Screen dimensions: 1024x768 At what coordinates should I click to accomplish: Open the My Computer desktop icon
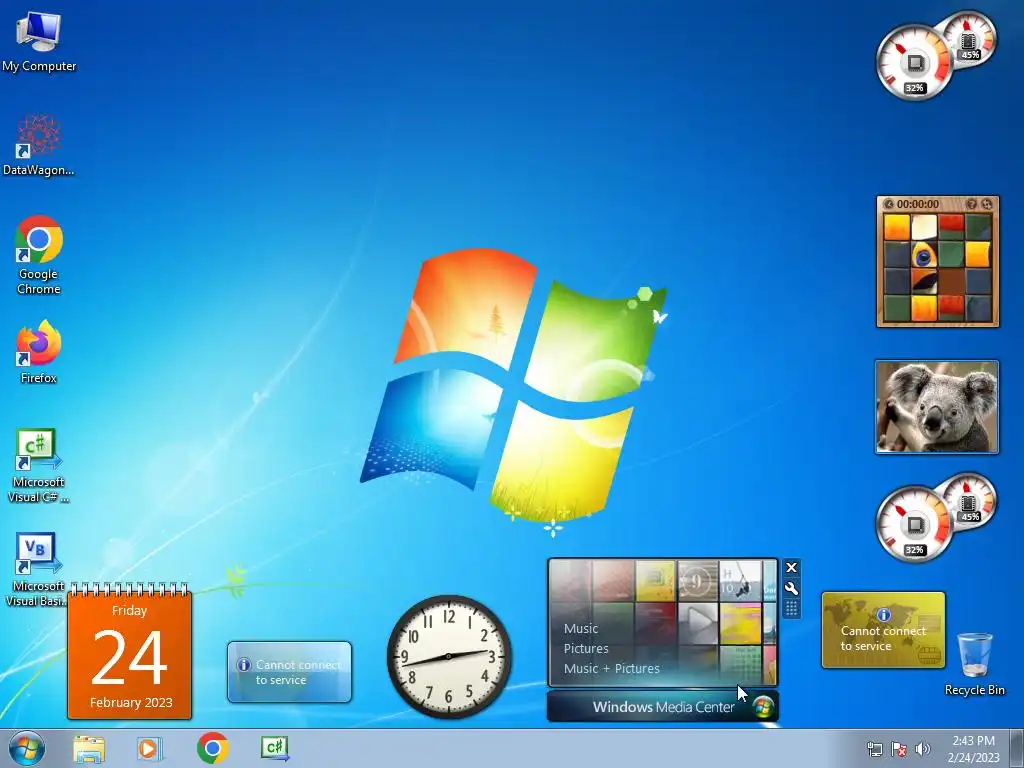(39, 40)
